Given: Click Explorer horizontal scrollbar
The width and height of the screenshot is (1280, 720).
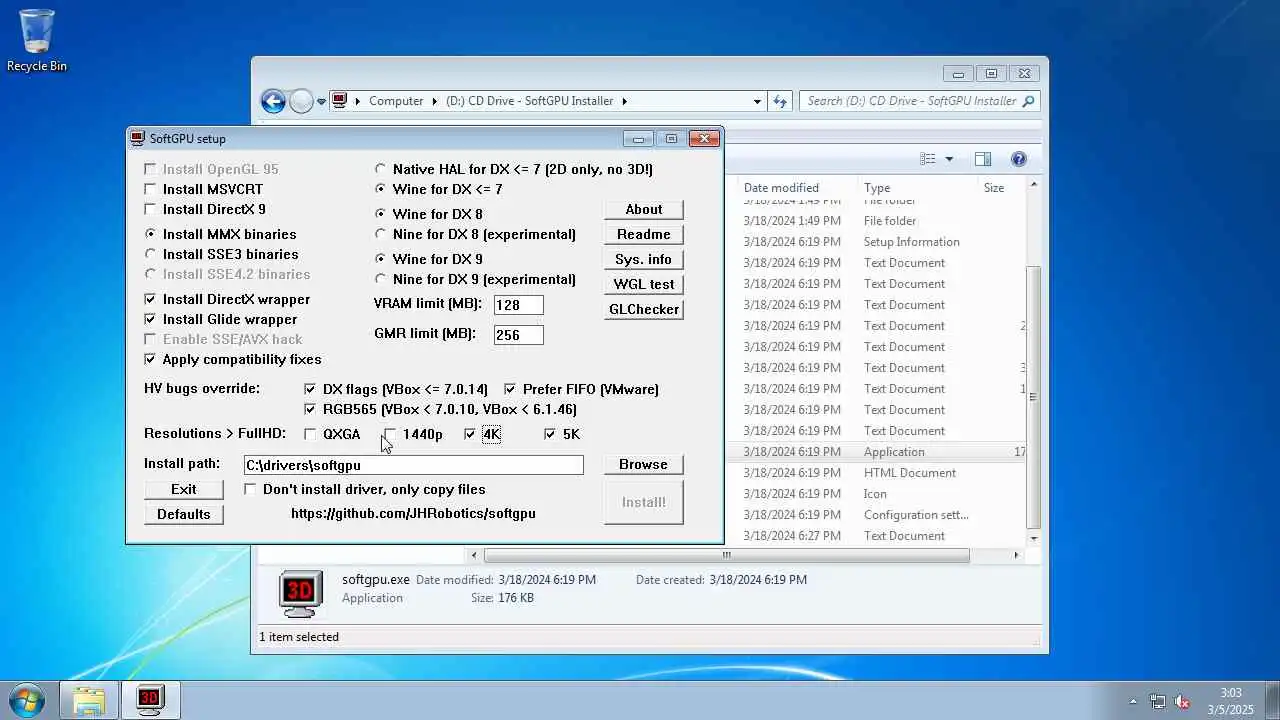Looking at the screenshot, I should (727, 555).
